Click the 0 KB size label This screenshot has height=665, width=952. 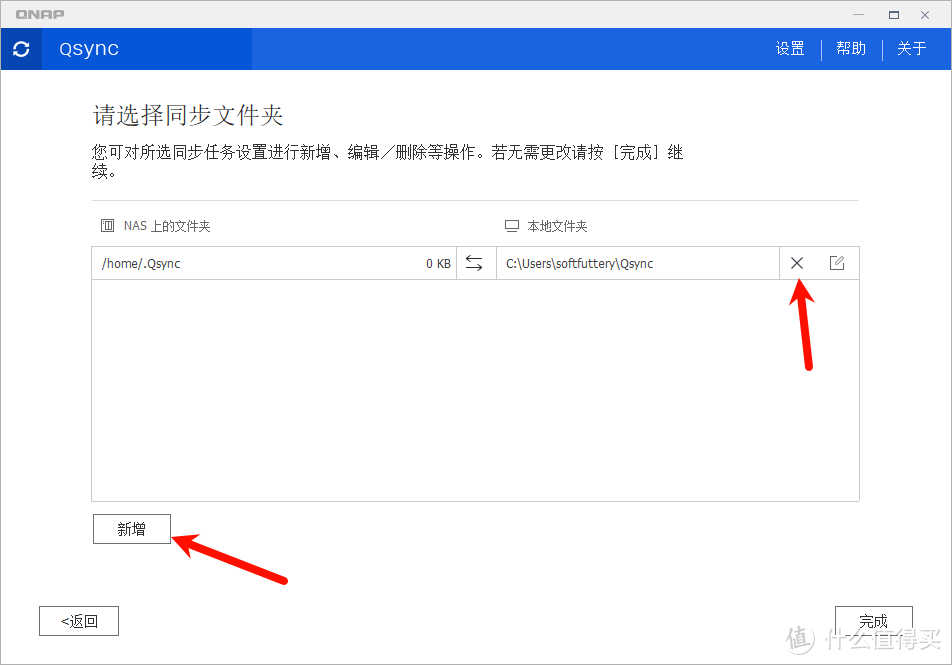(x=437, y=262)
